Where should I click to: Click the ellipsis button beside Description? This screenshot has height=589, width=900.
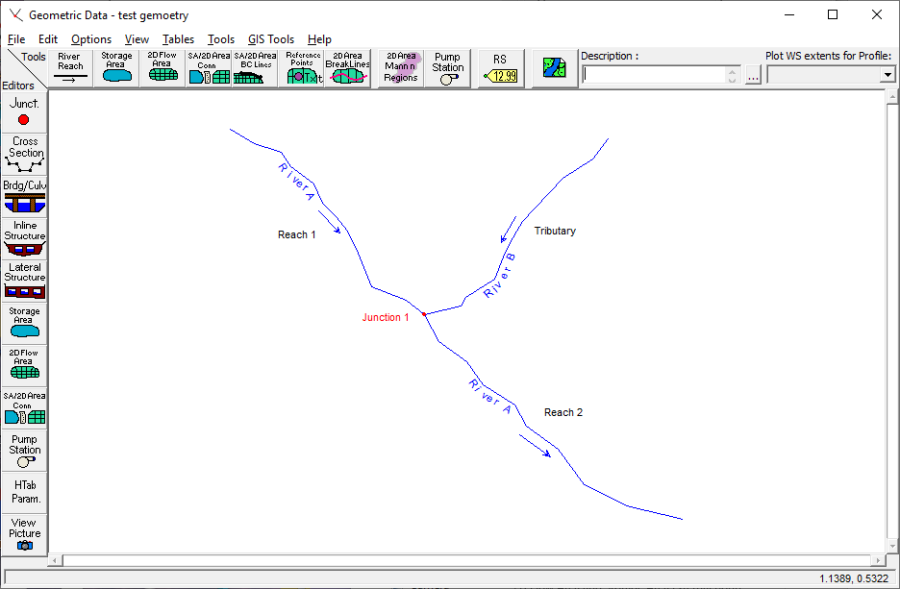(753, 75)
